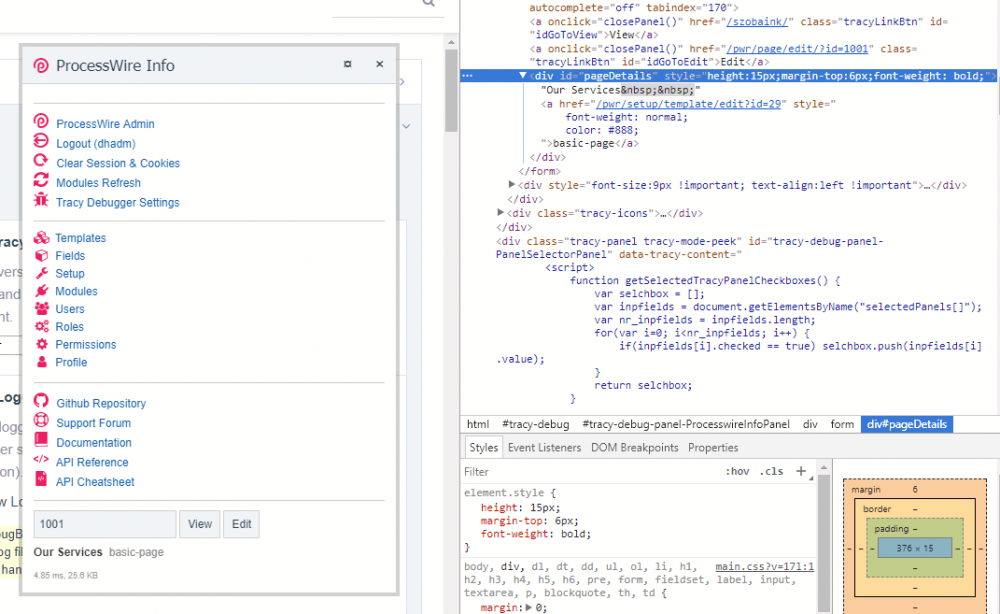Viewport: 1000px width, 614px height.
Task: Click the ProcessWire Admin logo icon
Action: tap(41, 123)
